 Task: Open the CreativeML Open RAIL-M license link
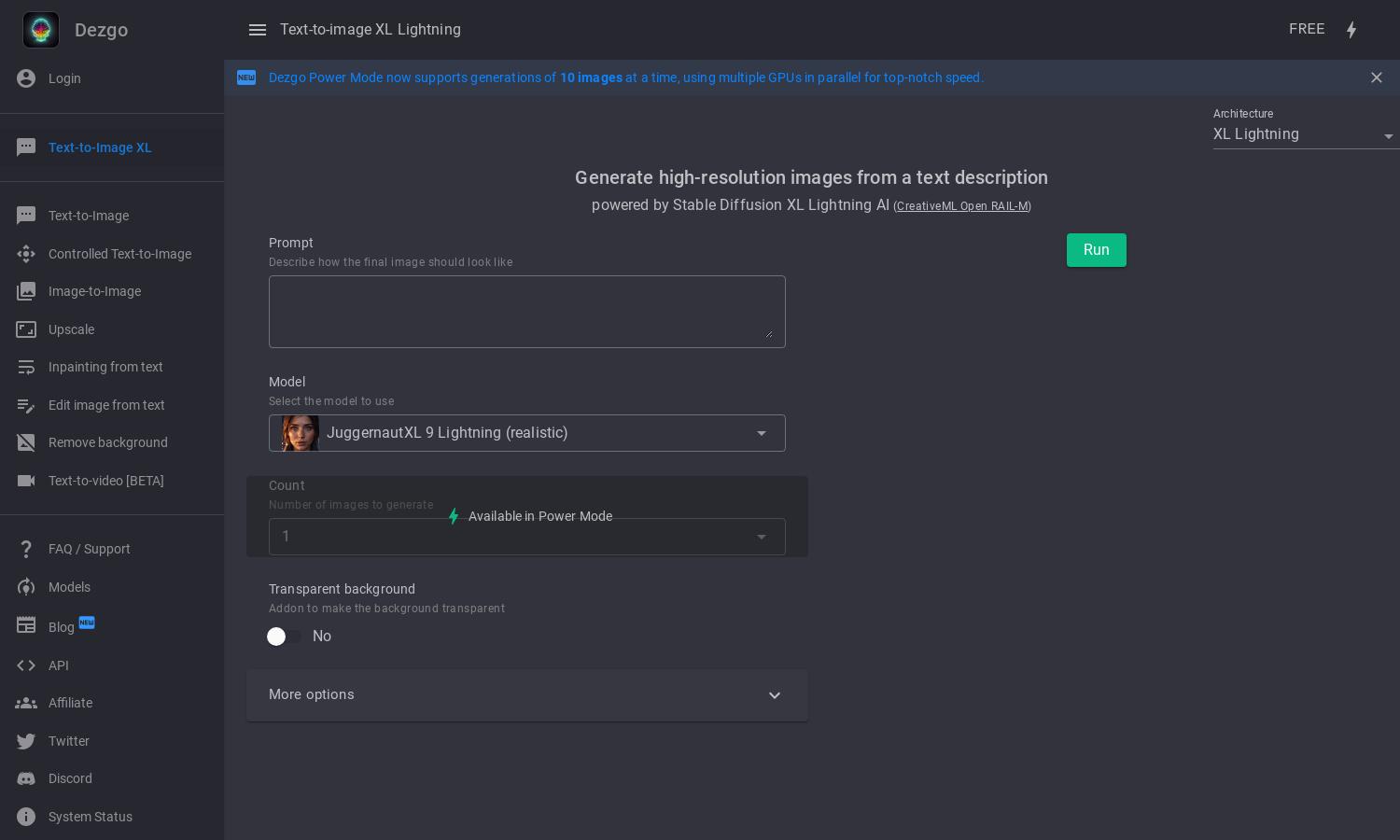(962, 206)
